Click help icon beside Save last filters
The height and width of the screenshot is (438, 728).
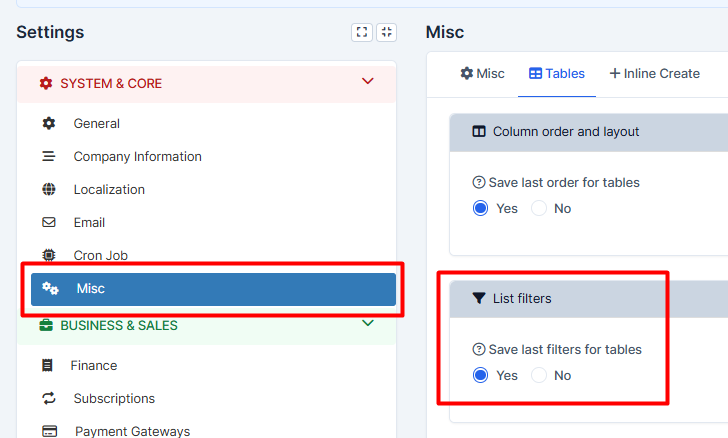(479, 349)
